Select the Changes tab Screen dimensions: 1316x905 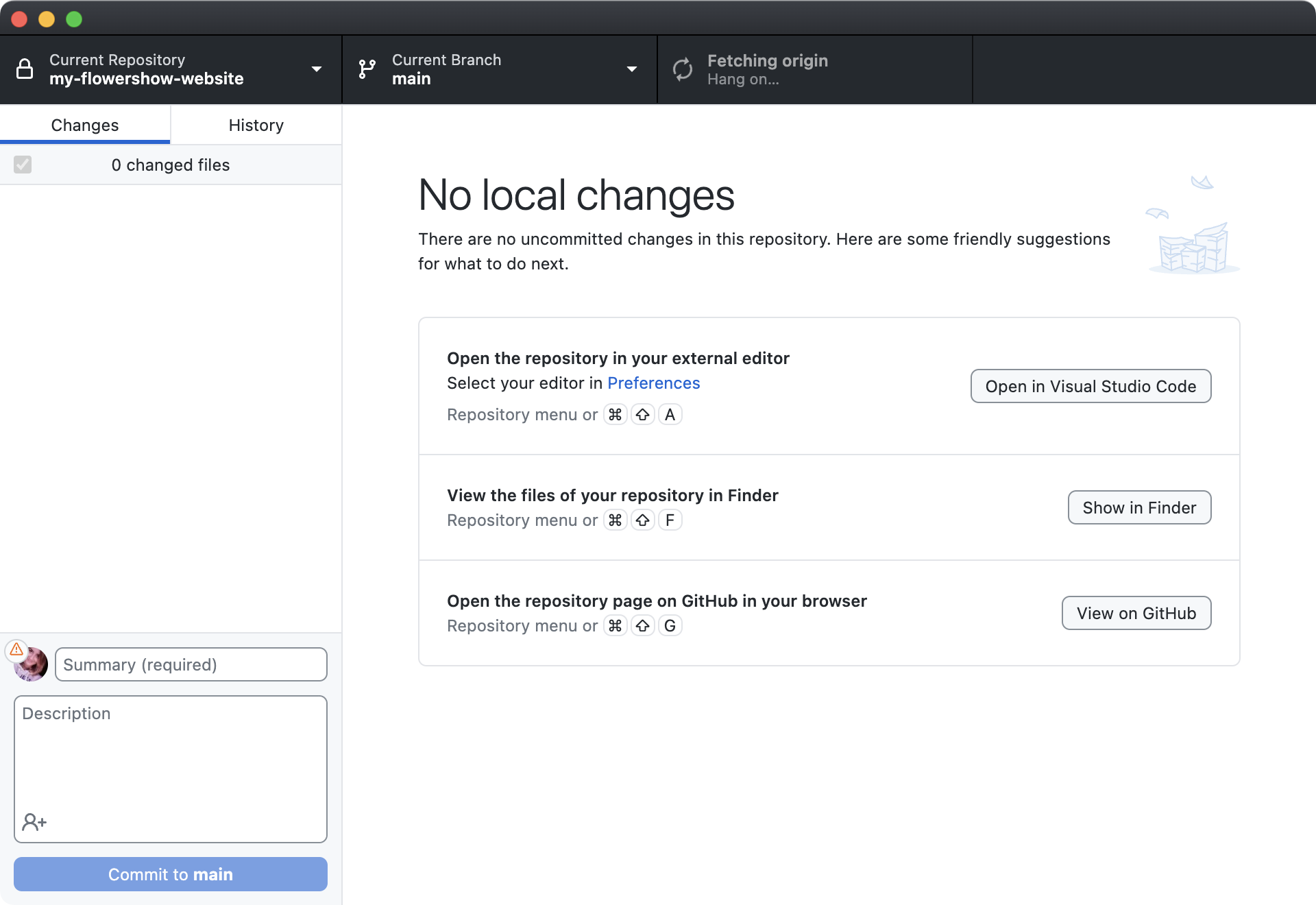(85, 125)
